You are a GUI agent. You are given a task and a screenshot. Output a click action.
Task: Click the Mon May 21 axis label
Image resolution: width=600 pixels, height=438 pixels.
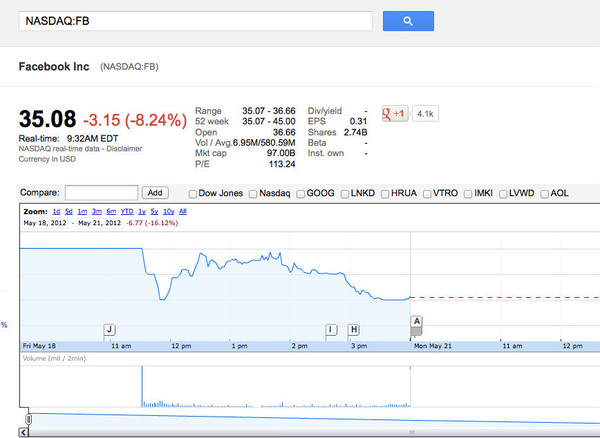pyautogui.click(x=433, y=346)
